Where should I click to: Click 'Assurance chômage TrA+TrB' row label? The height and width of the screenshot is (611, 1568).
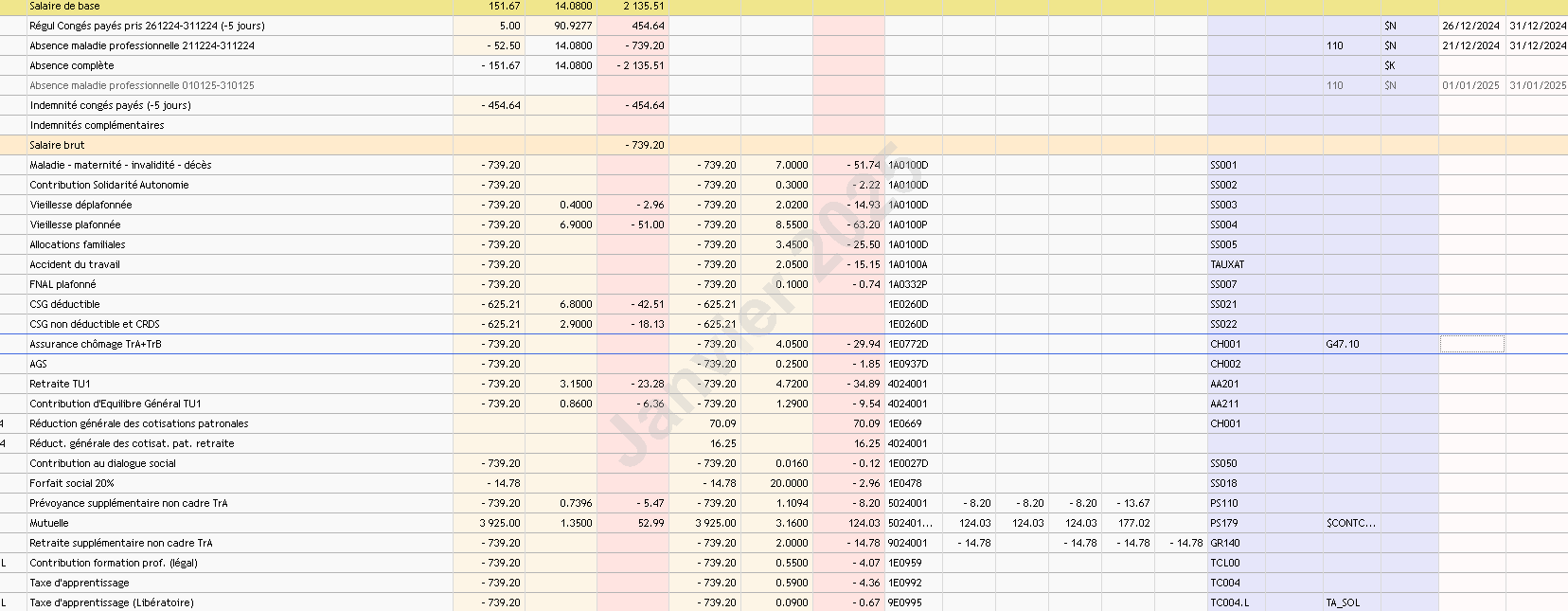tap(96, 344)
